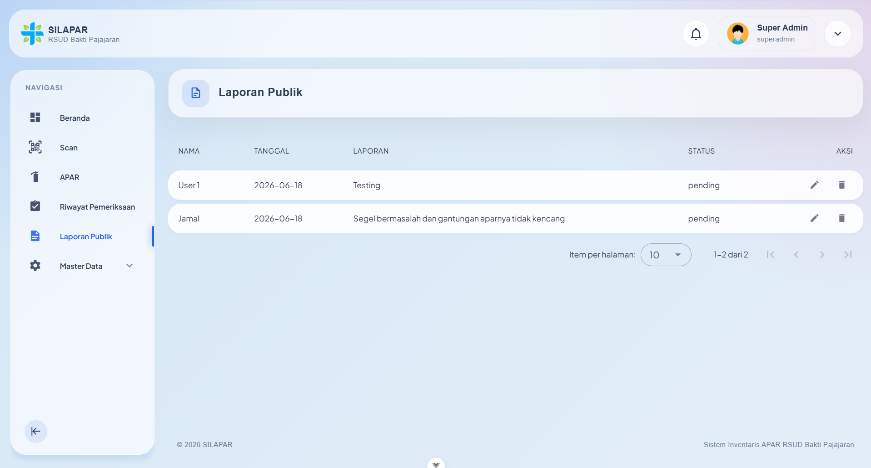
Task: Click the name cell User 1
Action: pos(189,185)
